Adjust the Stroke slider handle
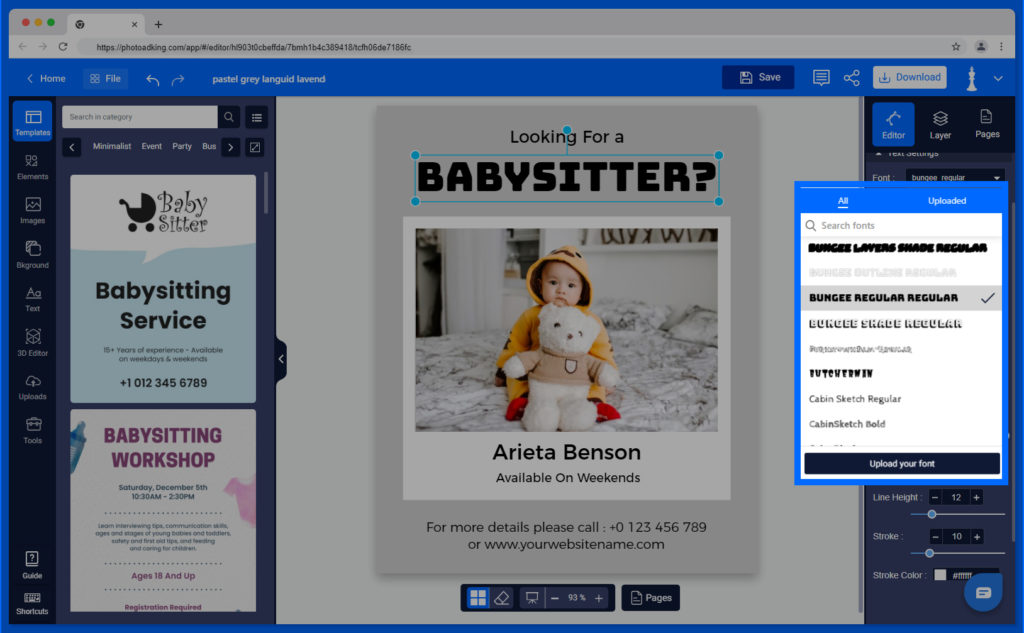Image resolution: width=1024 pixels, height=633 pixels. [x=929, y=554]
